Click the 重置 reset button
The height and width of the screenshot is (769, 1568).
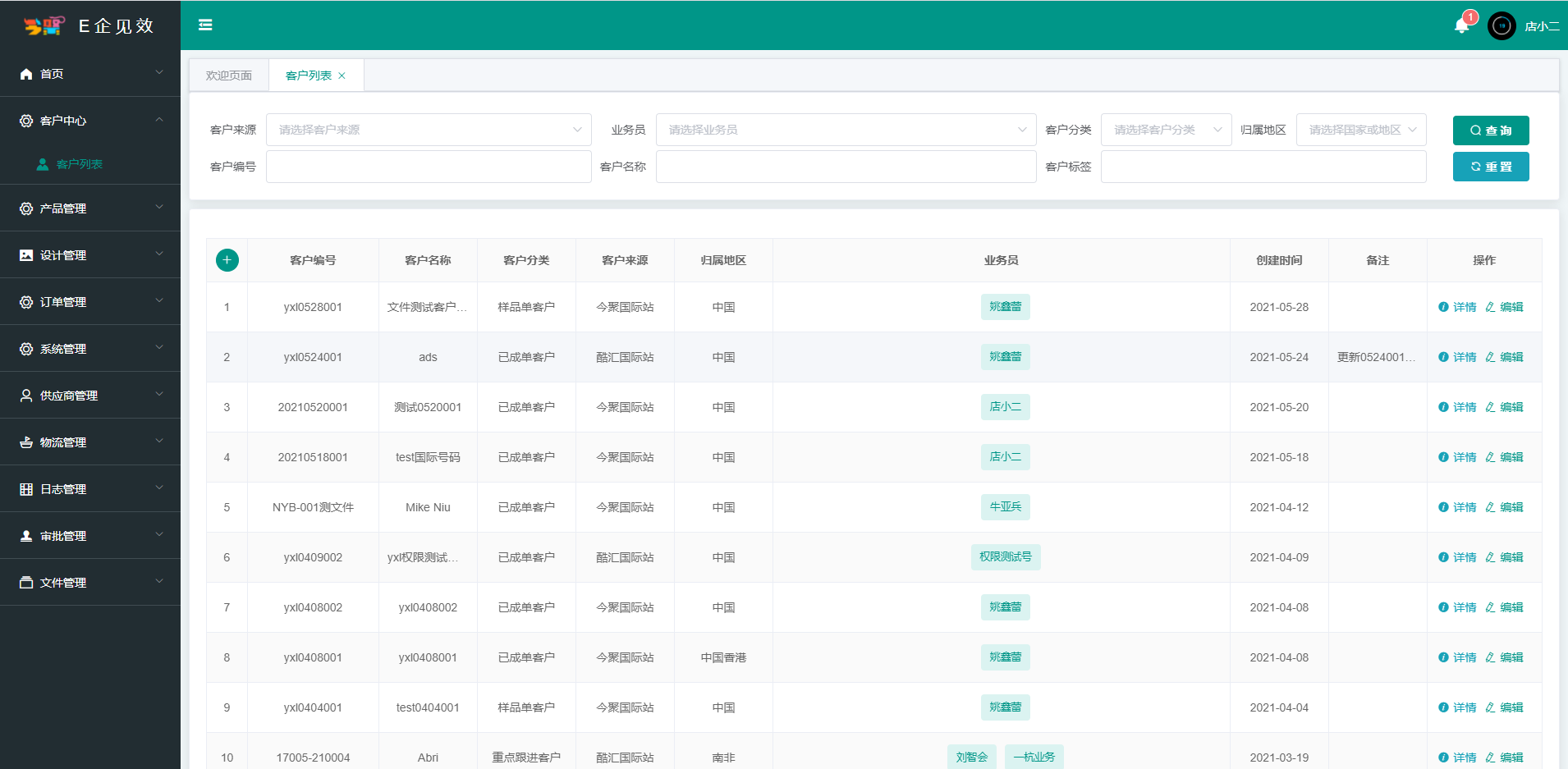pos(1490,167)
